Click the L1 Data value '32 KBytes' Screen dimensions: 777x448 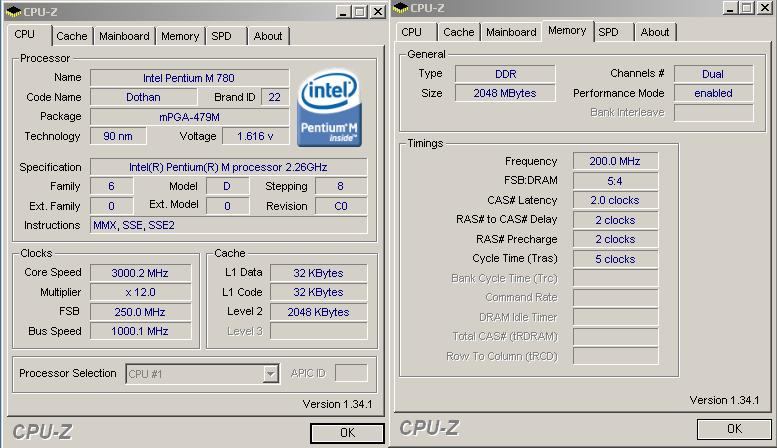[319, 273]
